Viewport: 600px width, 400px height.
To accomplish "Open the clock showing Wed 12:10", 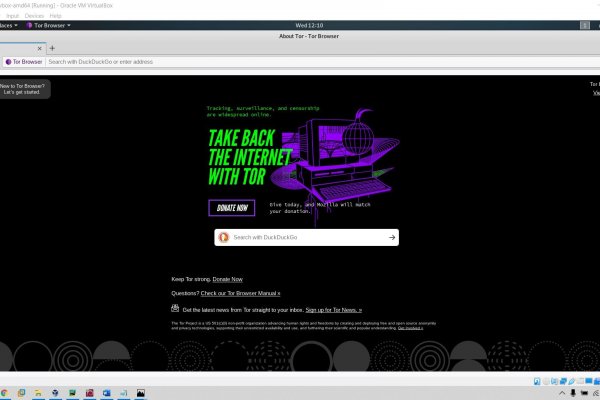I will coord(299,25).
